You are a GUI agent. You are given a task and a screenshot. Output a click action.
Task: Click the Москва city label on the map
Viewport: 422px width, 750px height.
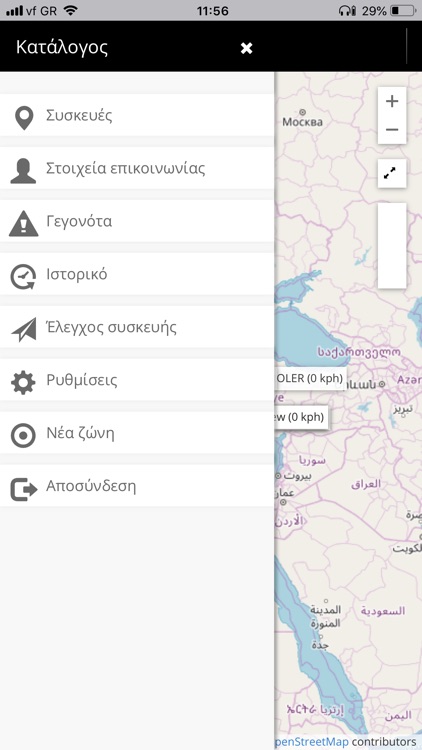pos(302,122)
